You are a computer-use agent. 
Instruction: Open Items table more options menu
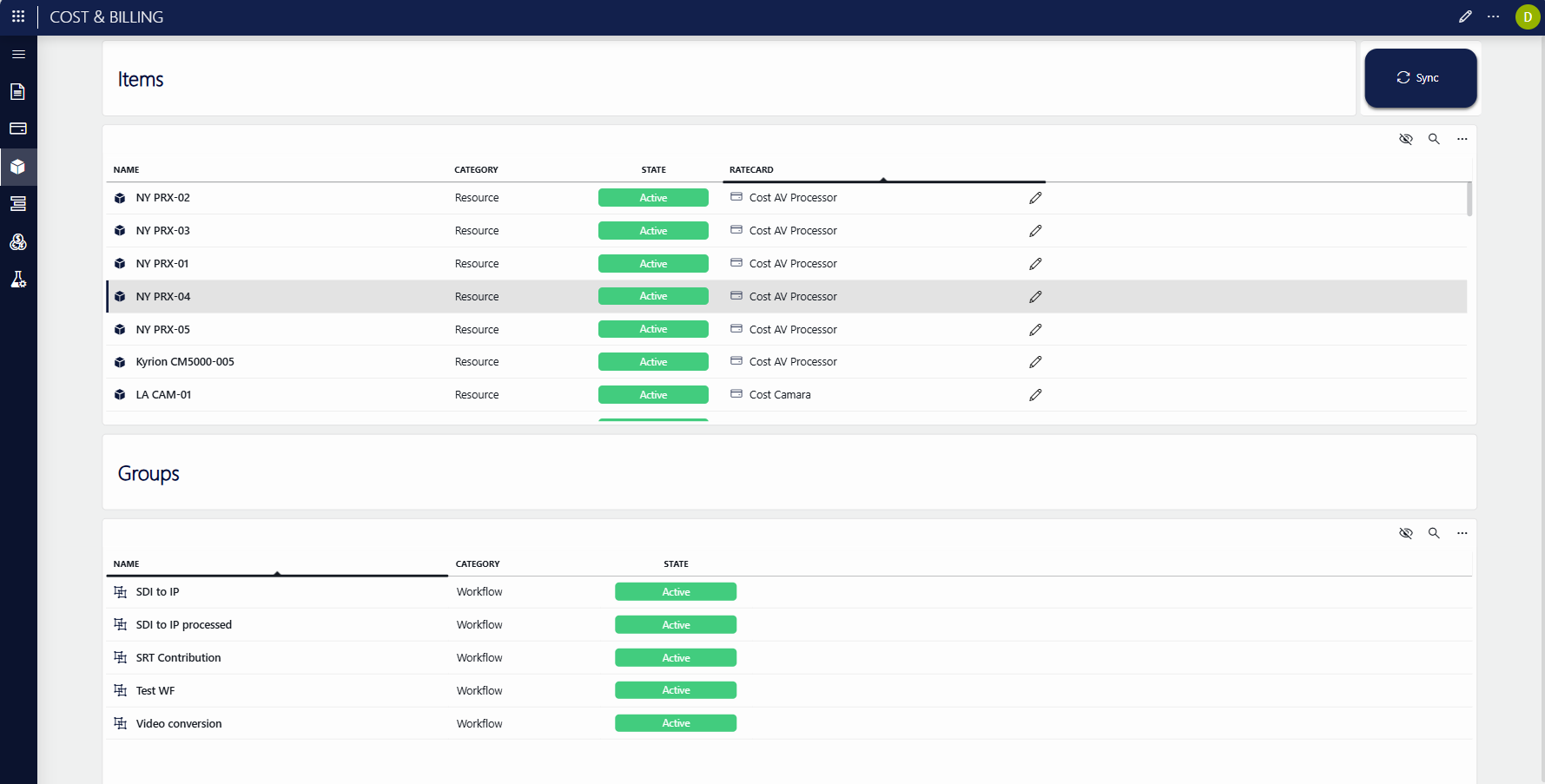pyautogui.click(x=1462, y=139)
